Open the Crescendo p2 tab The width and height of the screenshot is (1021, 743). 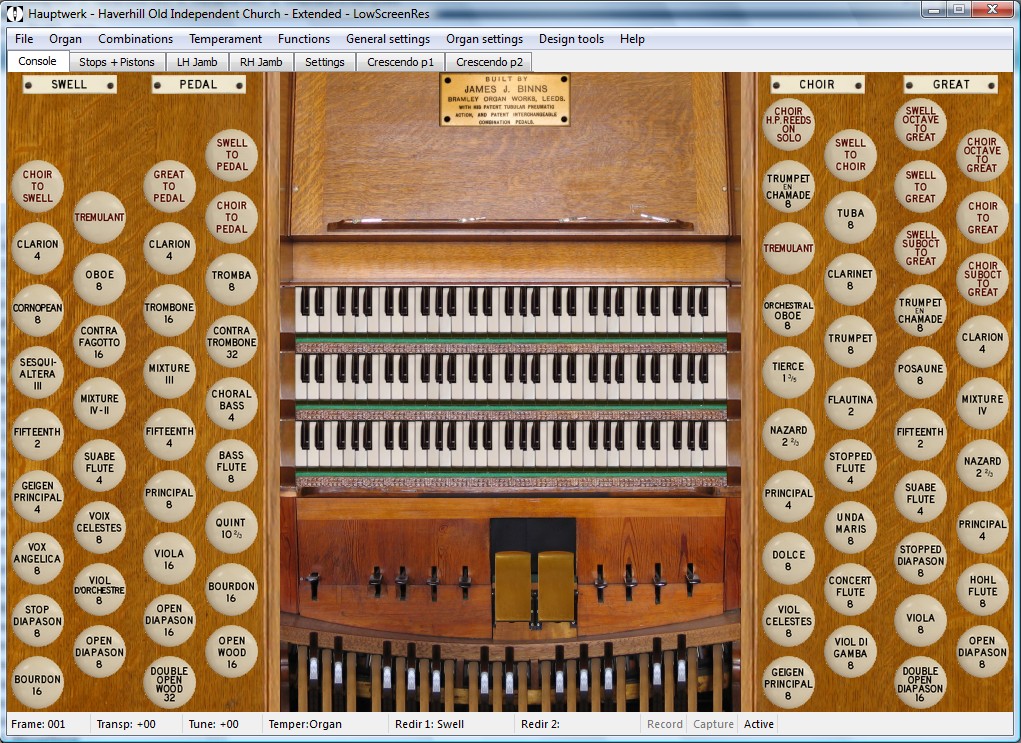coord(490,62)
